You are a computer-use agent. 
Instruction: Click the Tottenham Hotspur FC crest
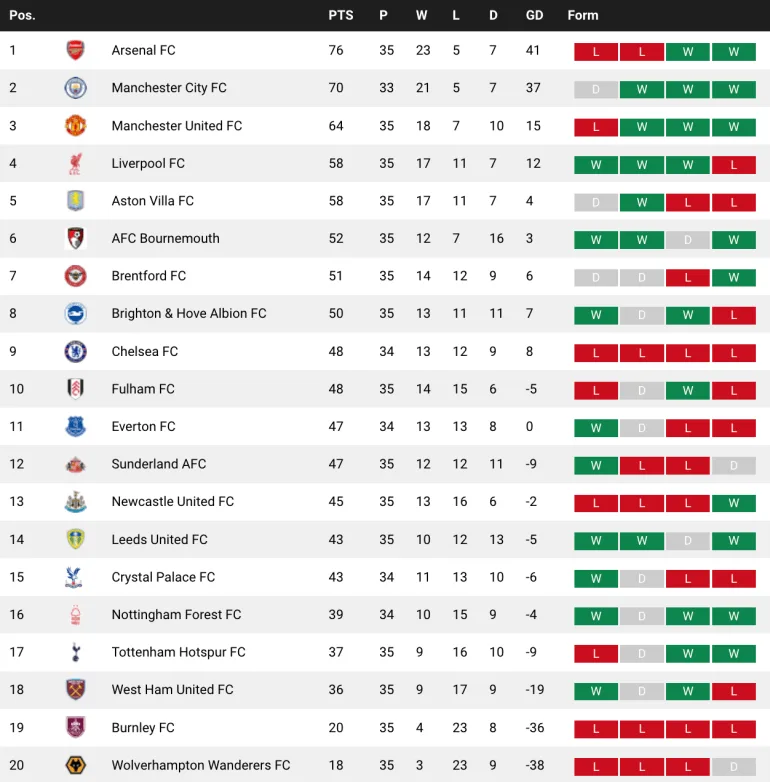pyautogui.click(x=75, y=652)
